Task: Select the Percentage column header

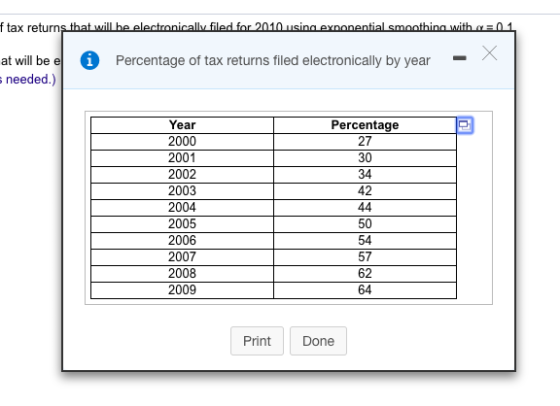Action: point(365,125)
